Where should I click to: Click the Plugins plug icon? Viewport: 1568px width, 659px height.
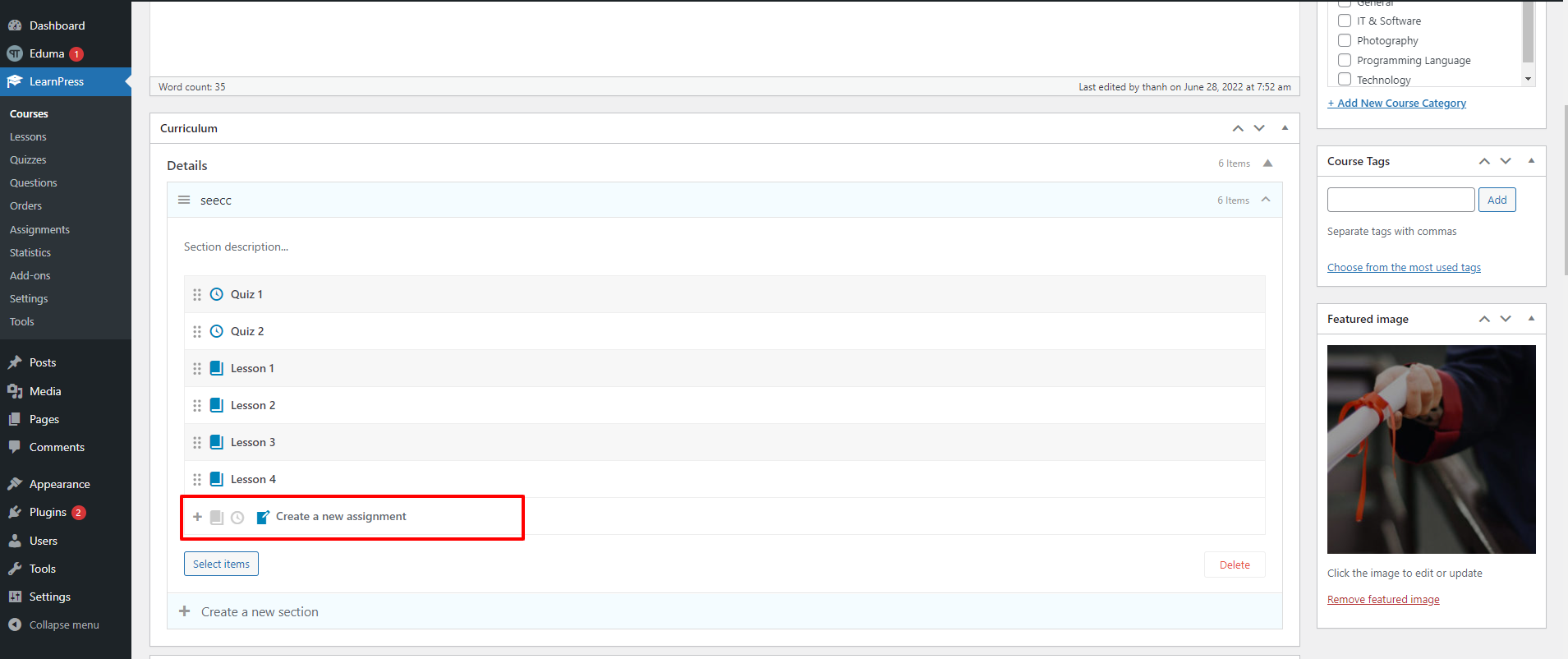(x=15, y=512)
